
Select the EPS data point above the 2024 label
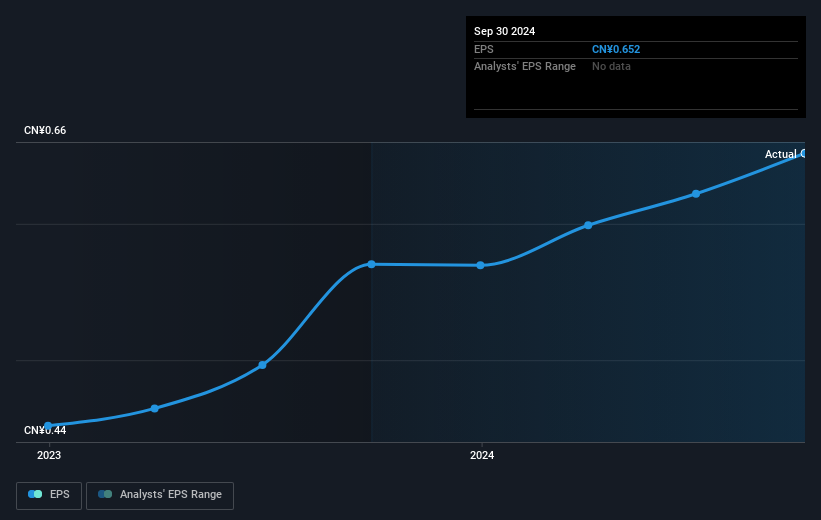(x=481, y=265)
